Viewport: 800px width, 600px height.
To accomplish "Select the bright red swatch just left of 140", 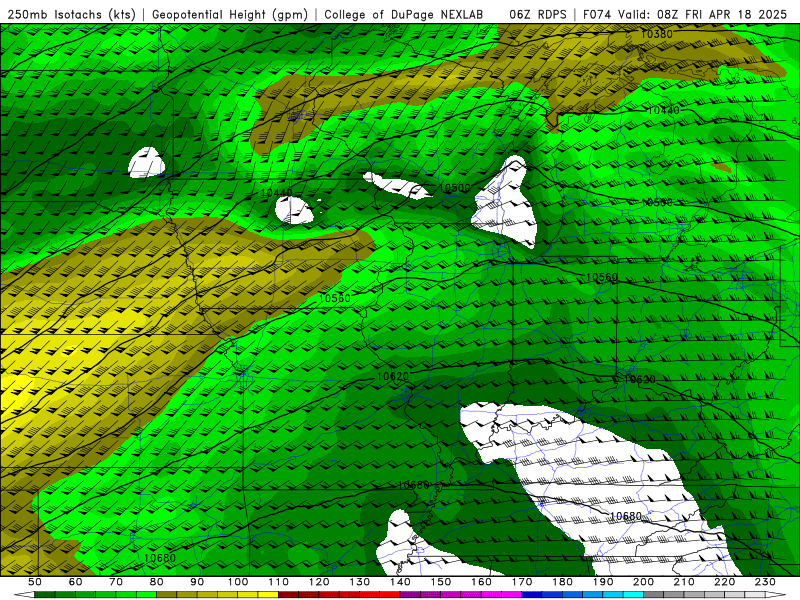I will pos(390,595).
